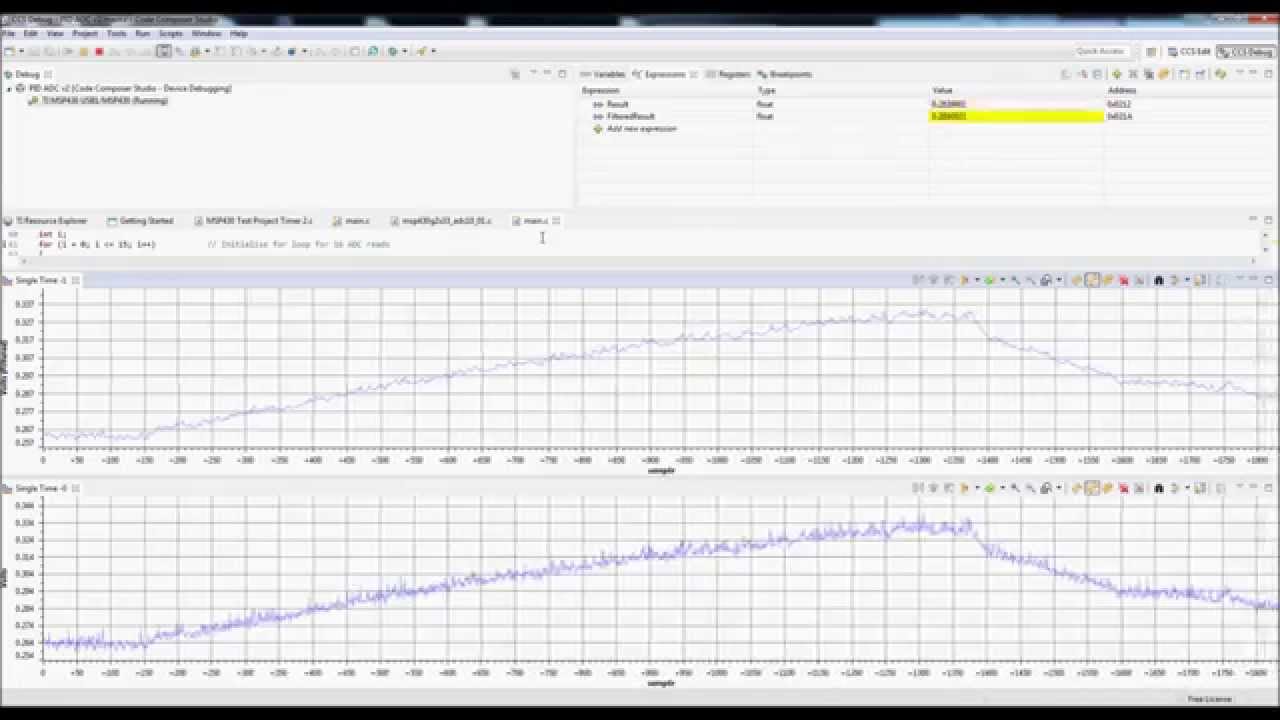Screen dimensions: 1280x720
Task: Click Add new expression
Action: pos(641,129)
